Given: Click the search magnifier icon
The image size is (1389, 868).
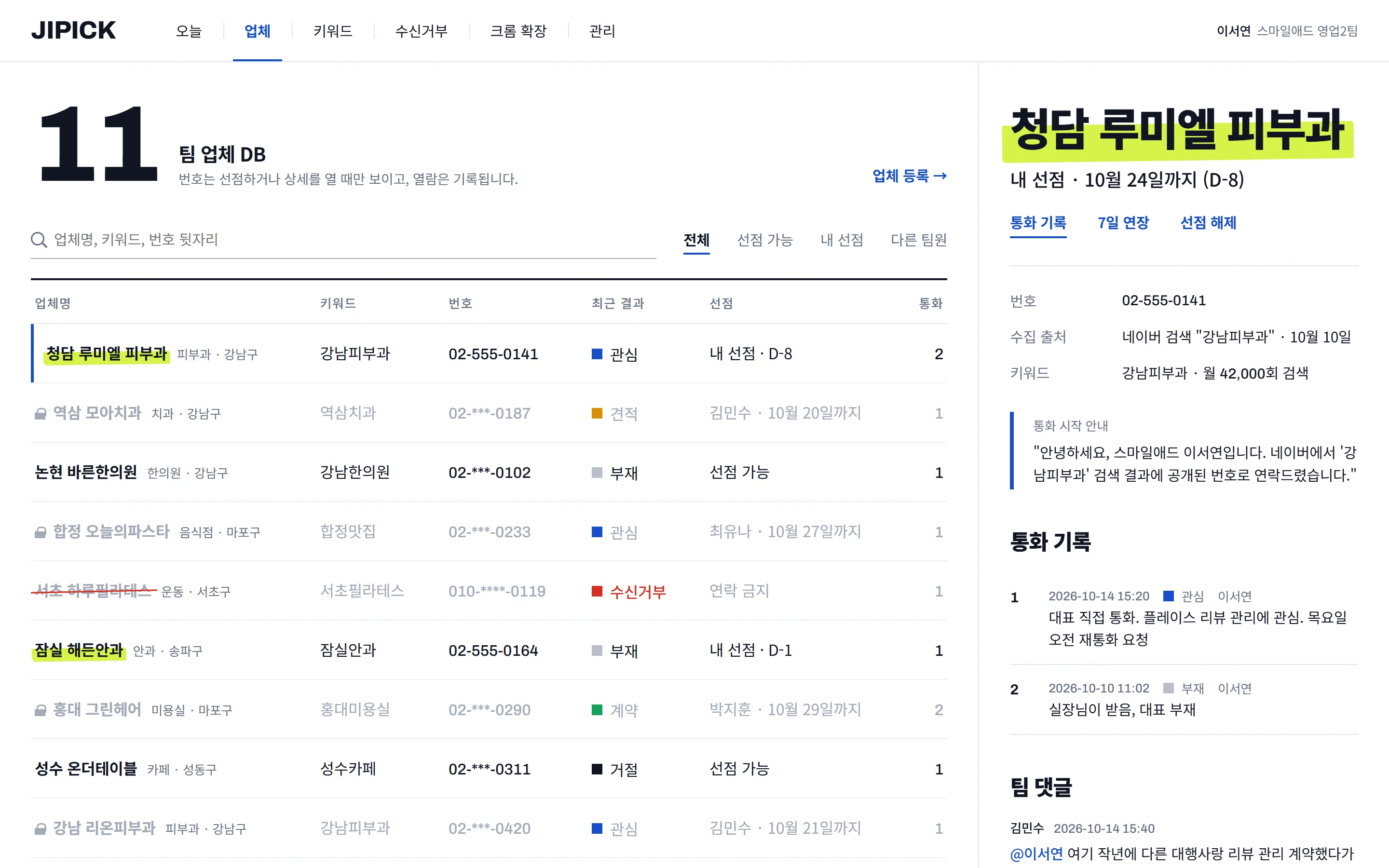Looking at the screenshot, I should 39,239.
